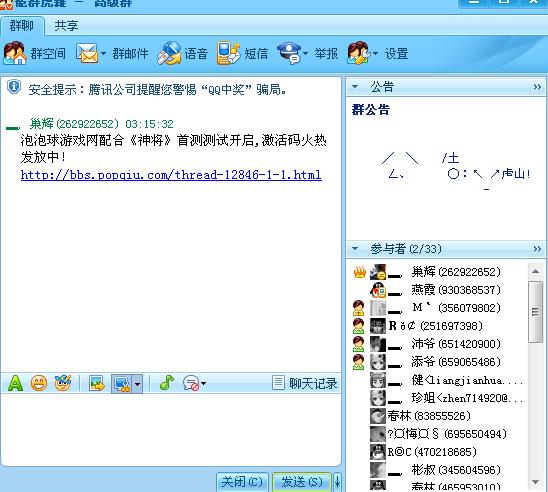
Task: Click double chevron on 公告 header
Action: (x=537, y=87)
